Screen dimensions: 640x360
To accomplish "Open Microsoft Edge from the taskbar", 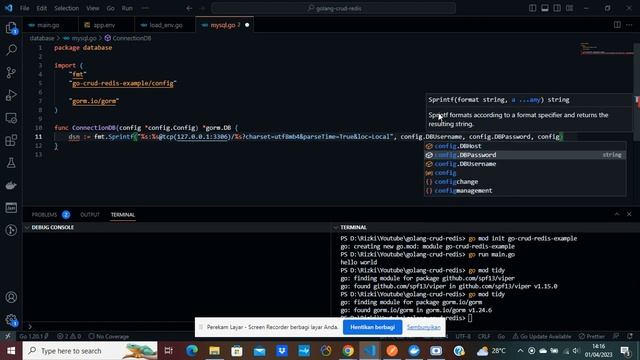I will (x=191, y=351).
